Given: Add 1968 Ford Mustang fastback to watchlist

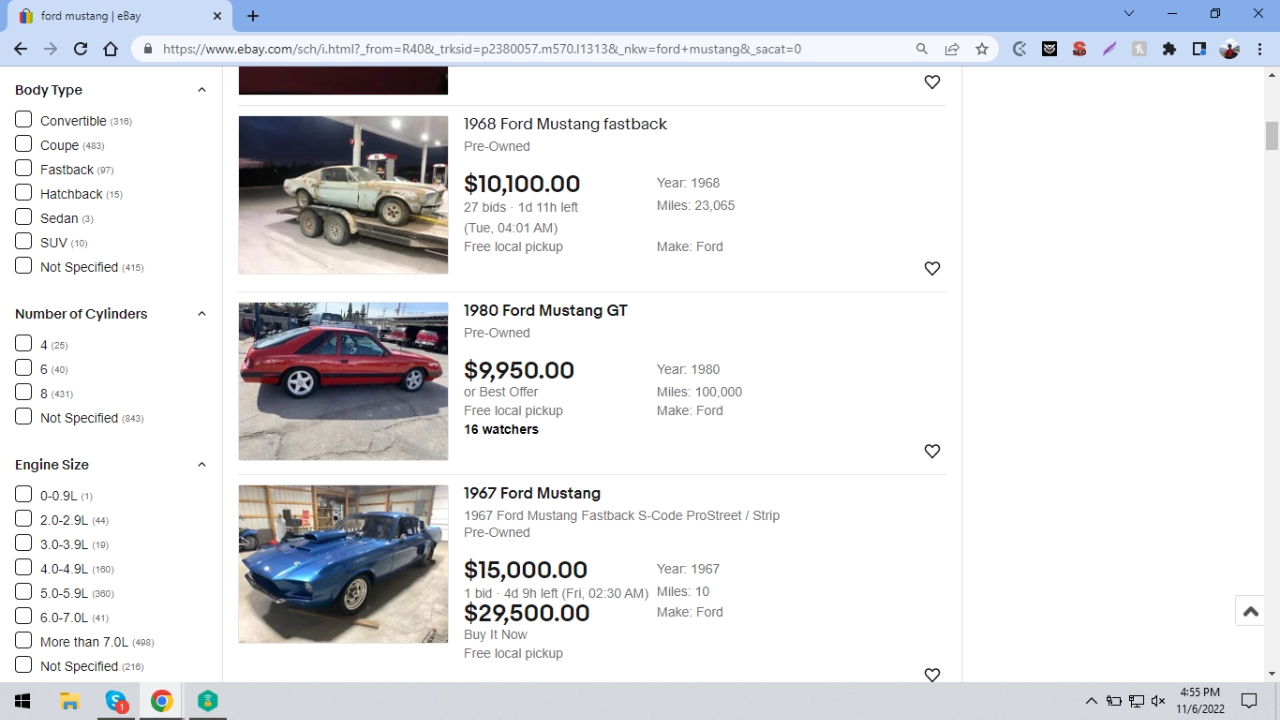Looking at the screenshot, I should tap(932, 268).
